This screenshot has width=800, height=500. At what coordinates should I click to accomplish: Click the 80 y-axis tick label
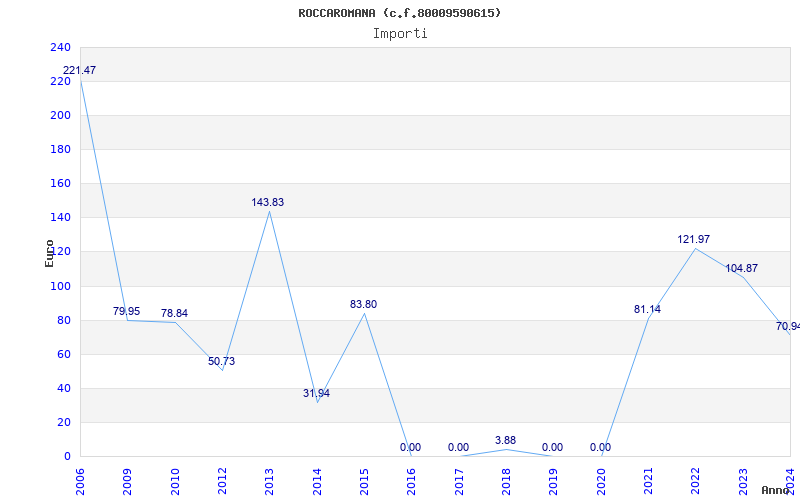tap(64, 320)
